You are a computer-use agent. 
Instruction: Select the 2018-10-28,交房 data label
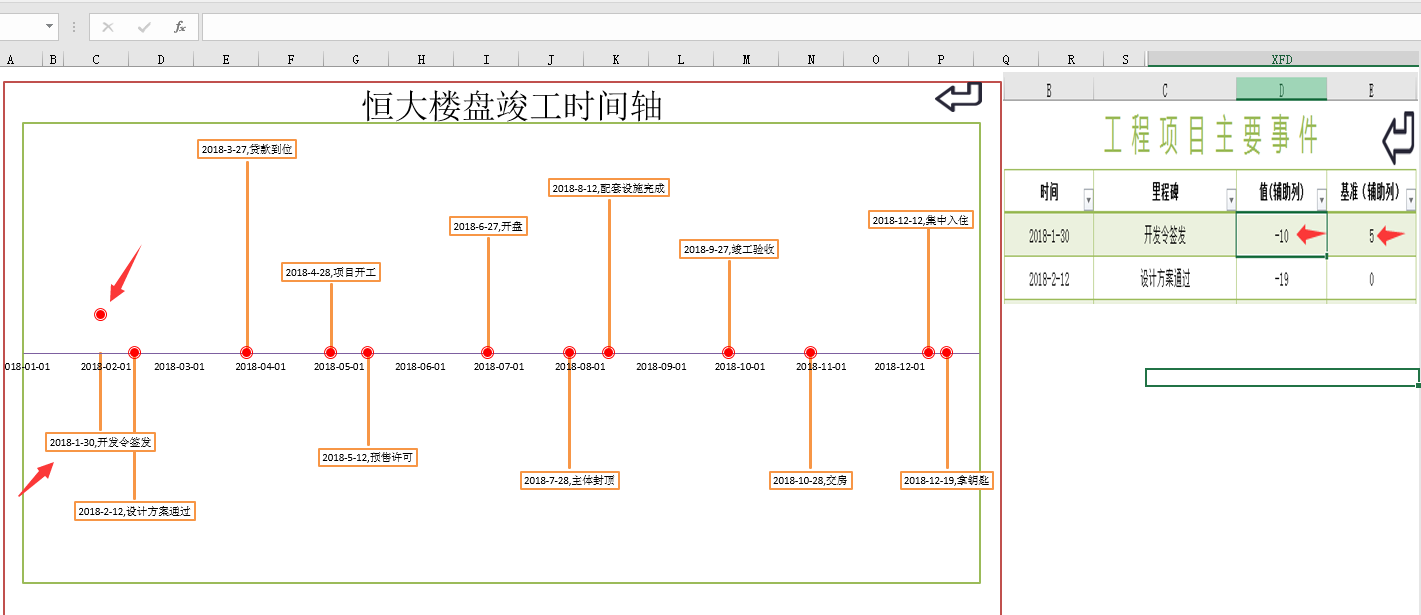[810, 480]
